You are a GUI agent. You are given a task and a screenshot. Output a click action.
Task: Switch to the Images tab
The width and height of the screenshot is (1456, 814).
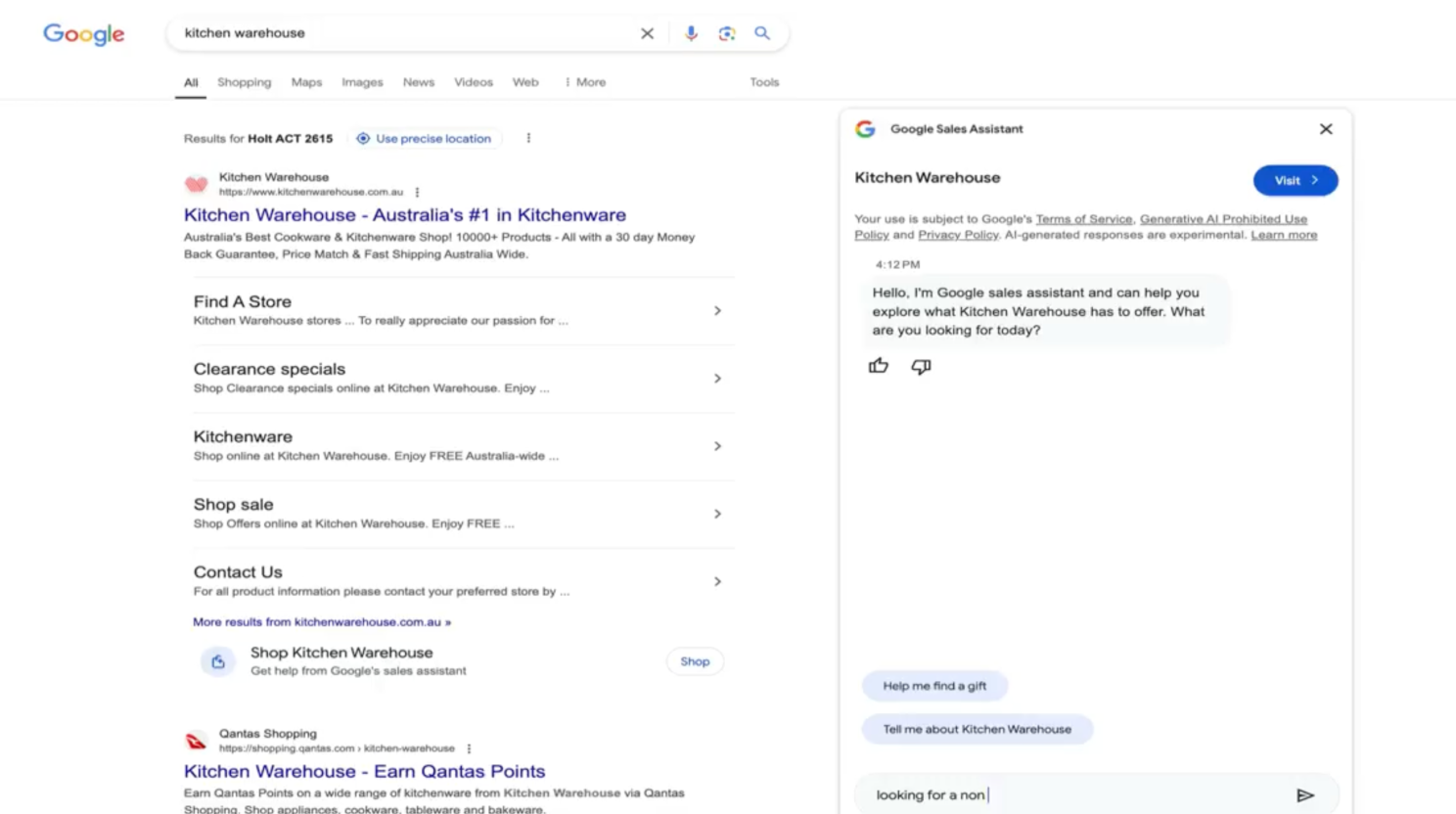pyautogui.click(x=362, y=82)
